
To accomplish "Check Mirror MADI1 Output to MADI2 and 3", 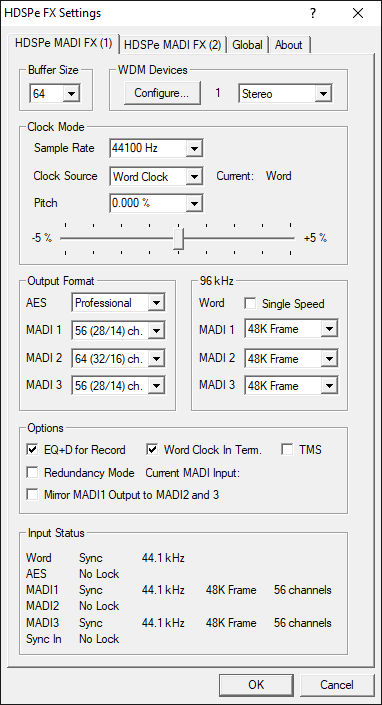I will [x=32, y=495].
